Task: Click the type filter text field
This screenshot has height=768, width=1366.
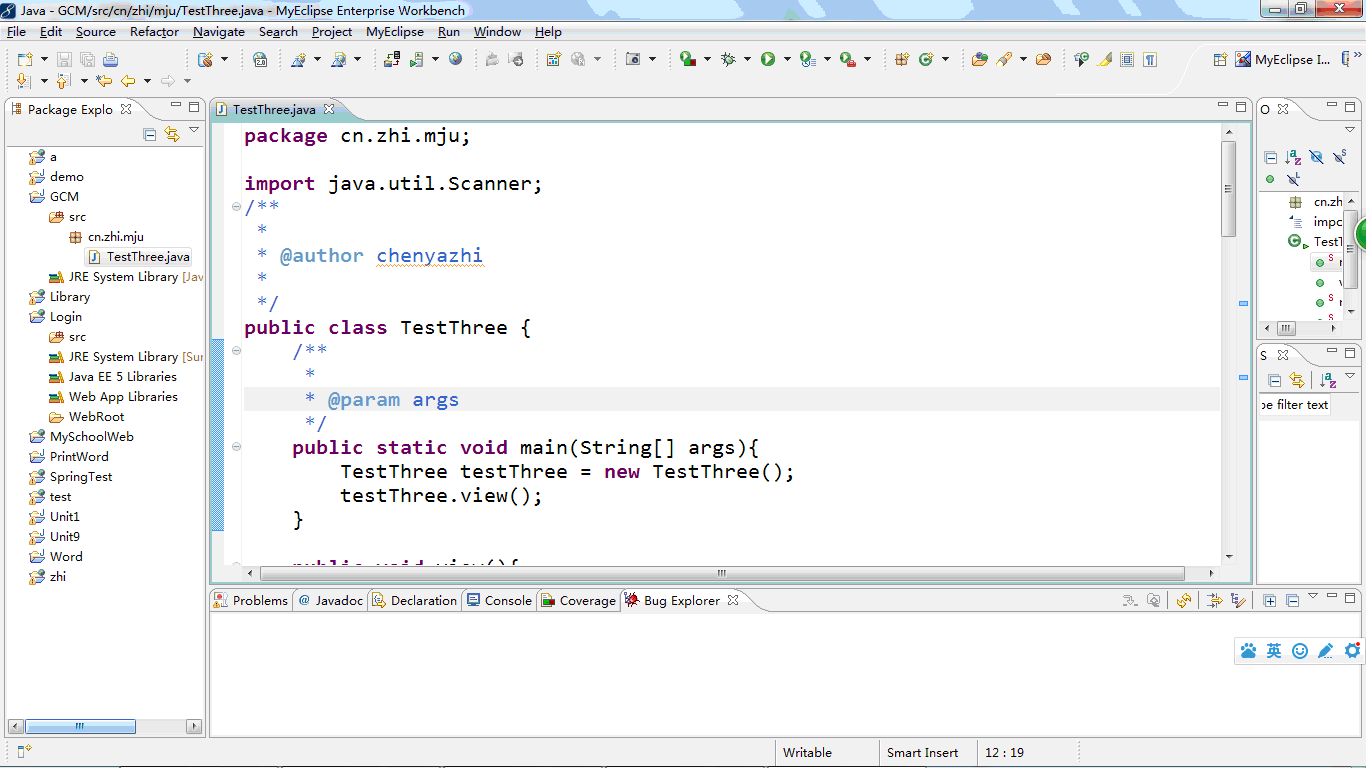Action: coord(1294,405)
